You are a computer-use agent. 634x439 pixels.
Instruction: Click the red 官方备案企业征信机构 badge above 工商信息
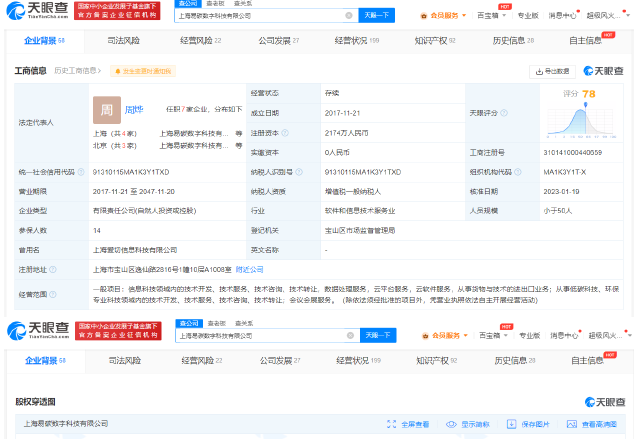[x=117, y=11]
